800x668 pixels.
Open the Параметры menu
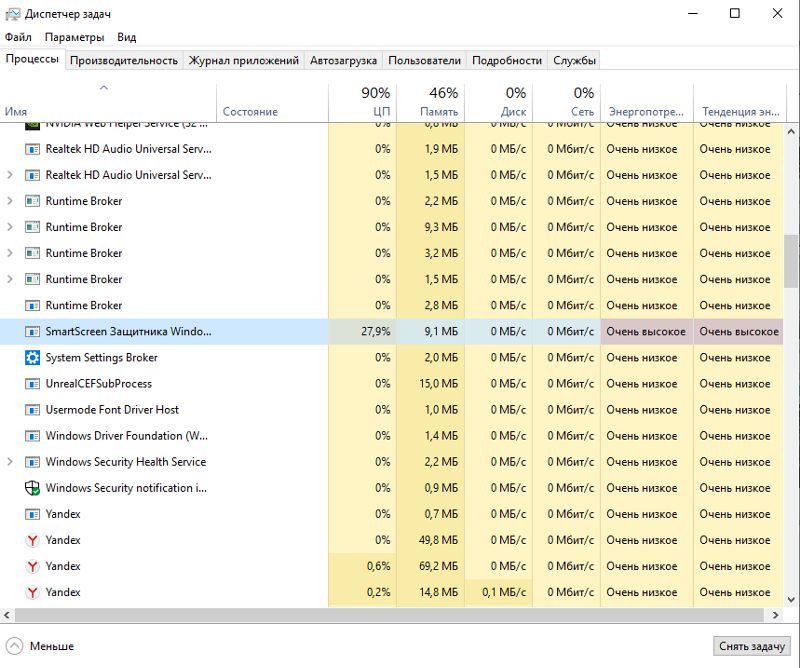pos(74,37)
